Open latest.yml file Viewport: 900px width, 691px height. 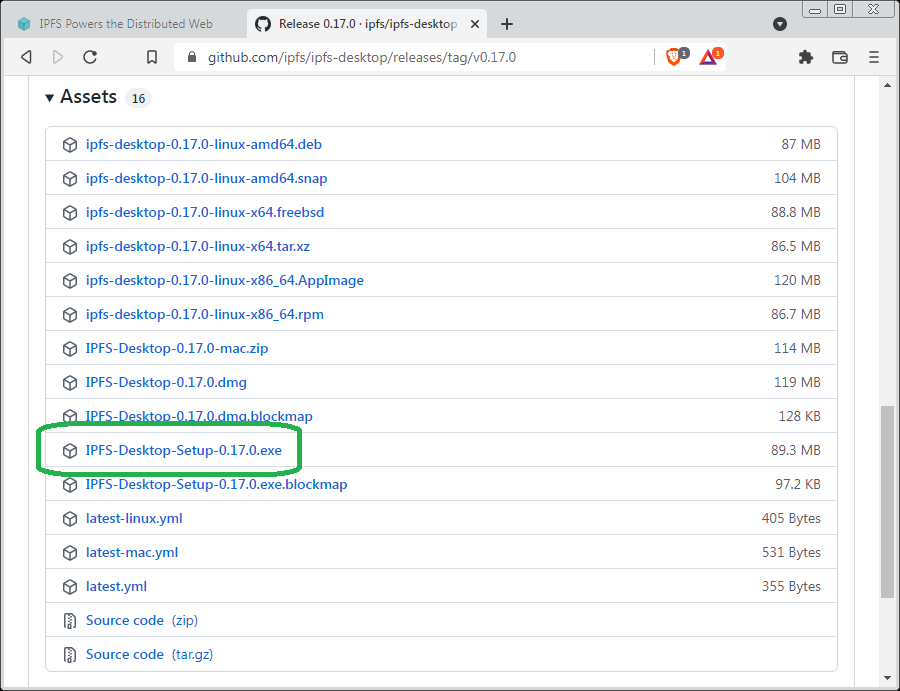117,587
